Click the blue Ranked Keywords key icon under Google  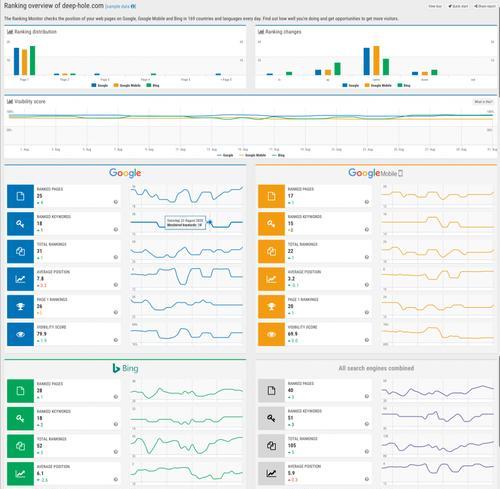click(x=20, y=224)
